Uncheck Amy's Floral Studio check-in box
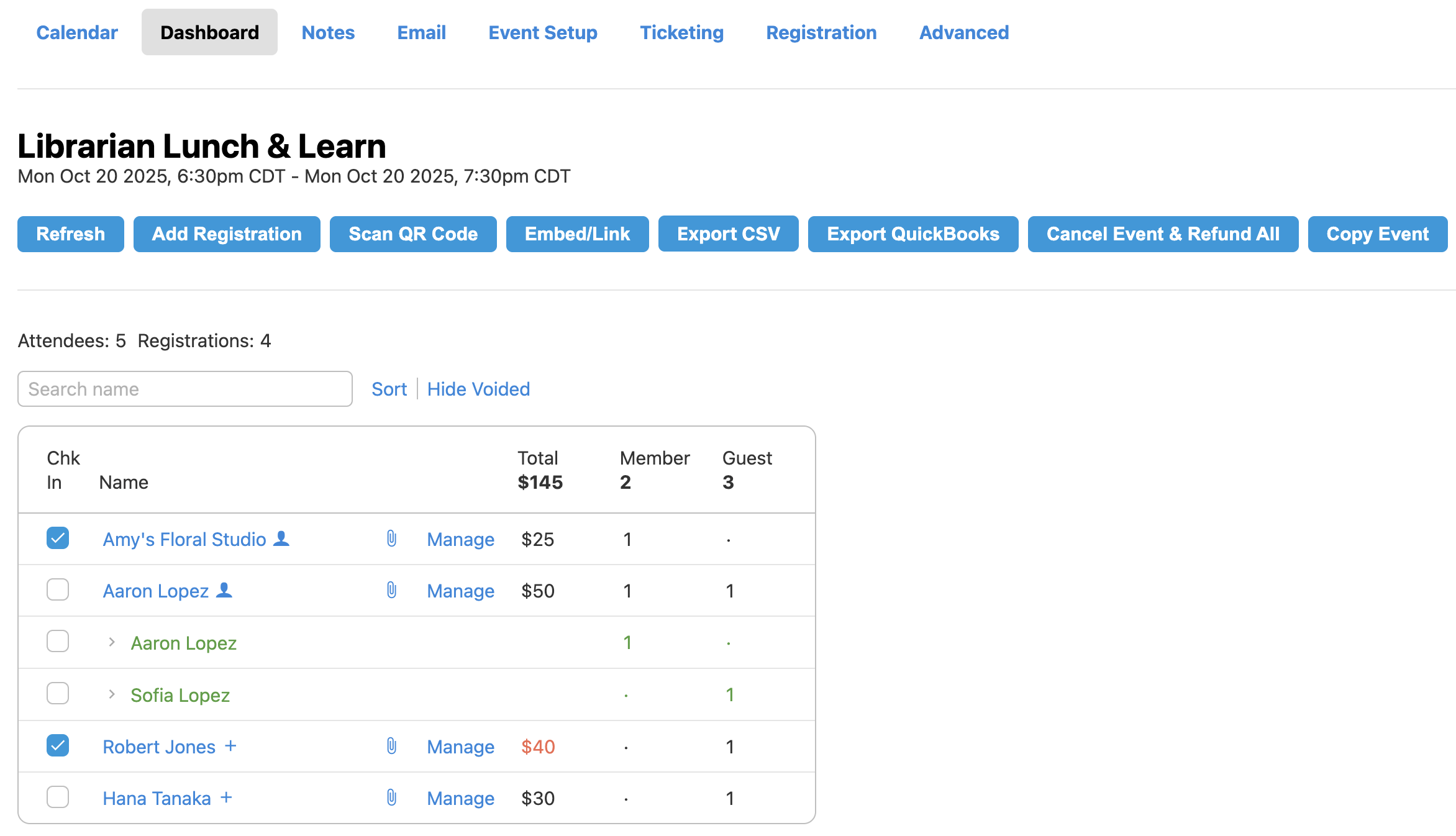 tap(58, 538)
